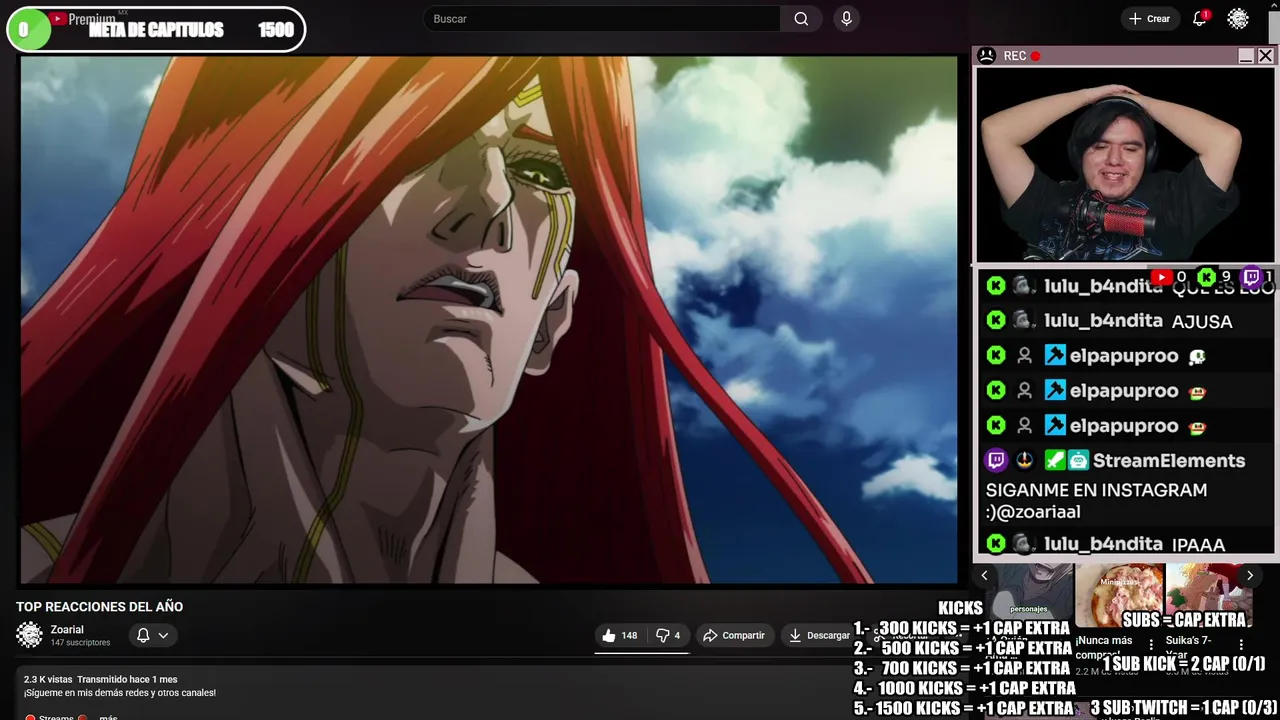Click the REC face icon
The height and width of the screenshot is (720, 1280).
pos(986,56)
